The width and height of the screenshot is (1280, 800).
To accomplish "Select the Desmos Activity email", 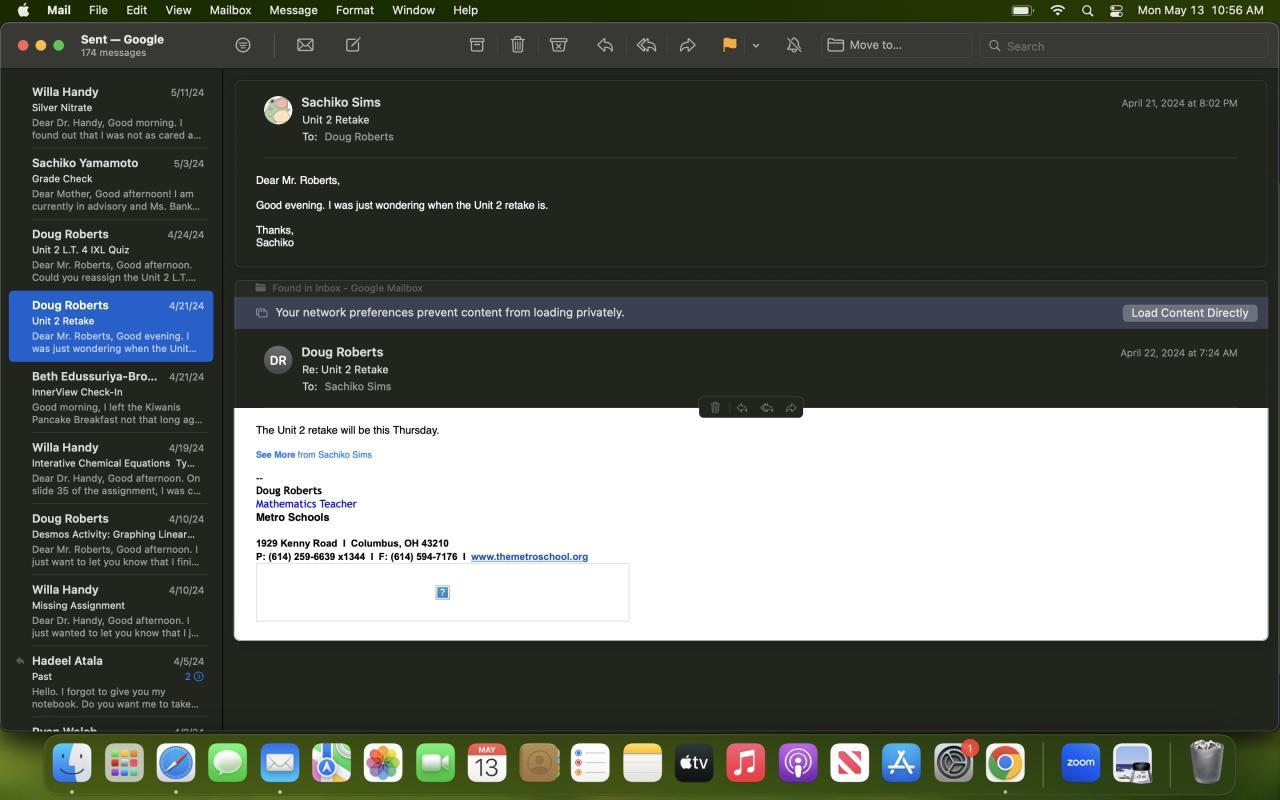I will click(x=111, y=540).
